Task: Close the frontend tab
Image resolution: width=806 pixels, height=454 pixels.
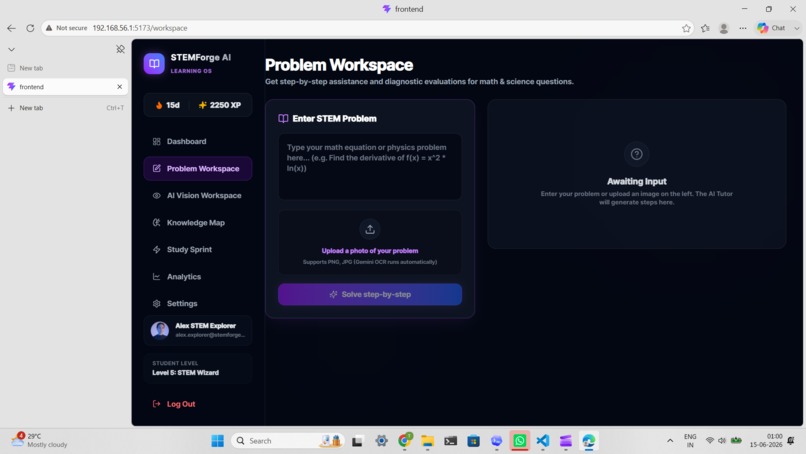Action: click(x=119, y=87)
